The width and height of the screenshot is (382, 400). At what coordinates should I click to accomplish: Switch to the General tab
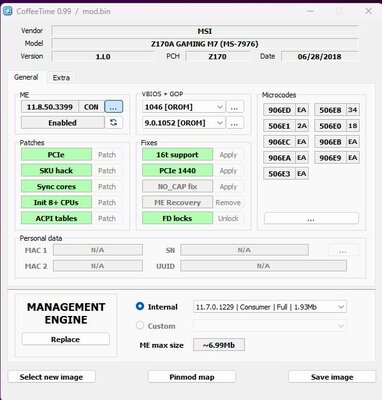[x=26, y=77]
